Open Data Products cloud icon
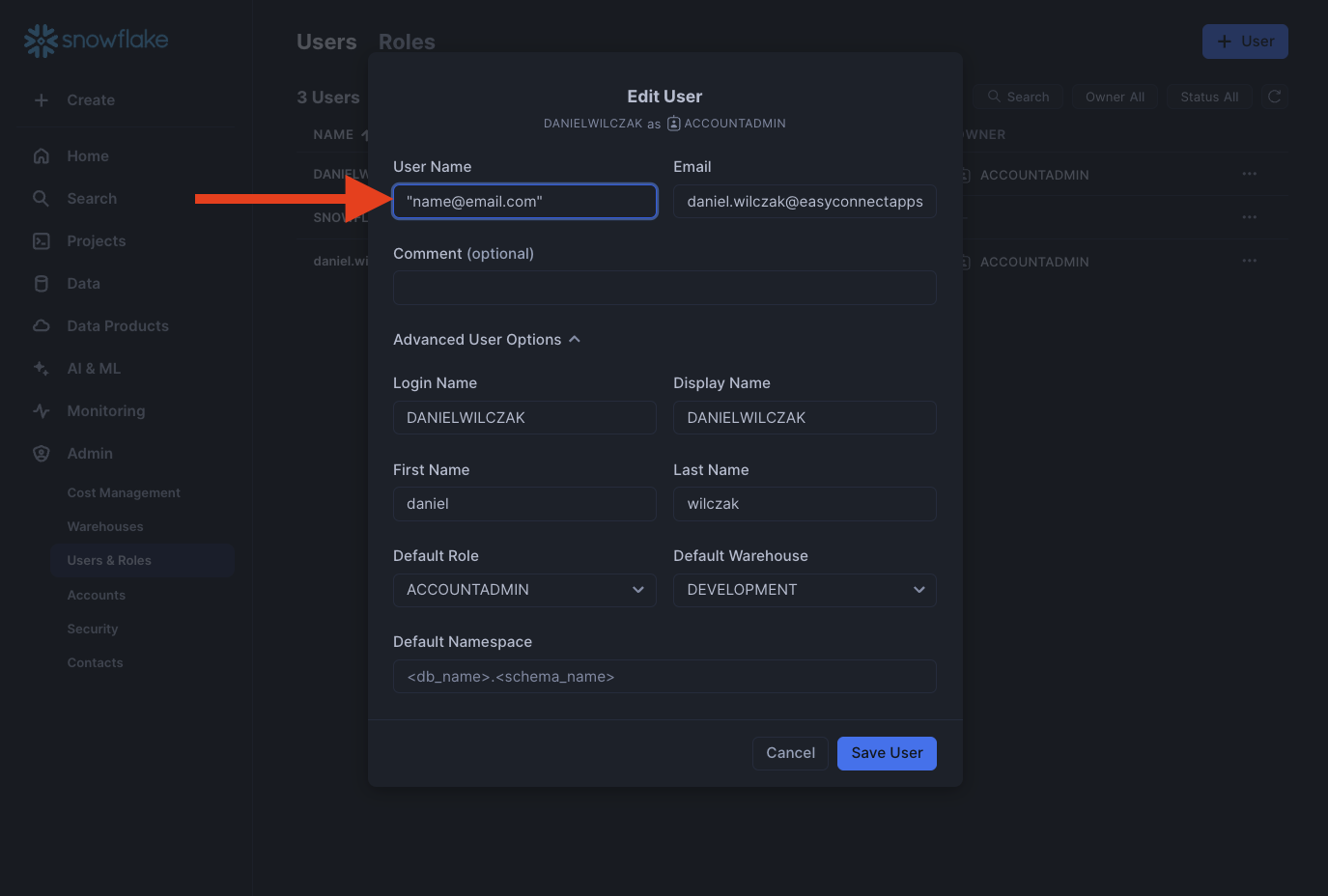 coord(42,326)
